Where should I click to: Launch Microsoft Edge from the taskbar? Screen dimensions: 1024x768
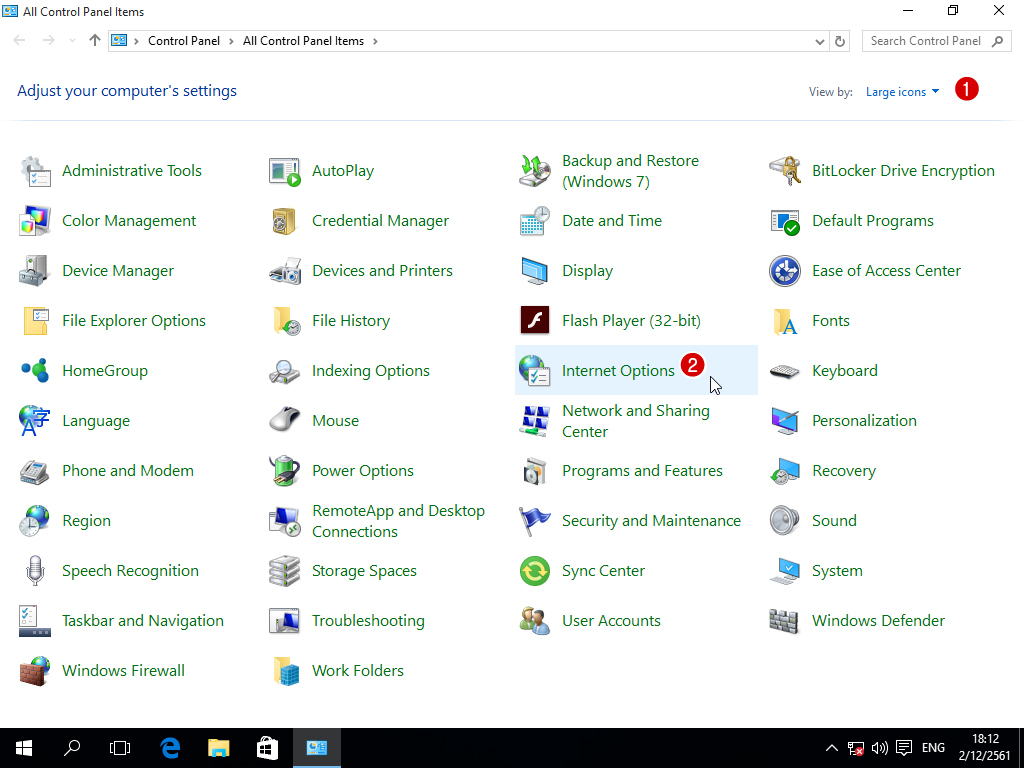[170, 748]
